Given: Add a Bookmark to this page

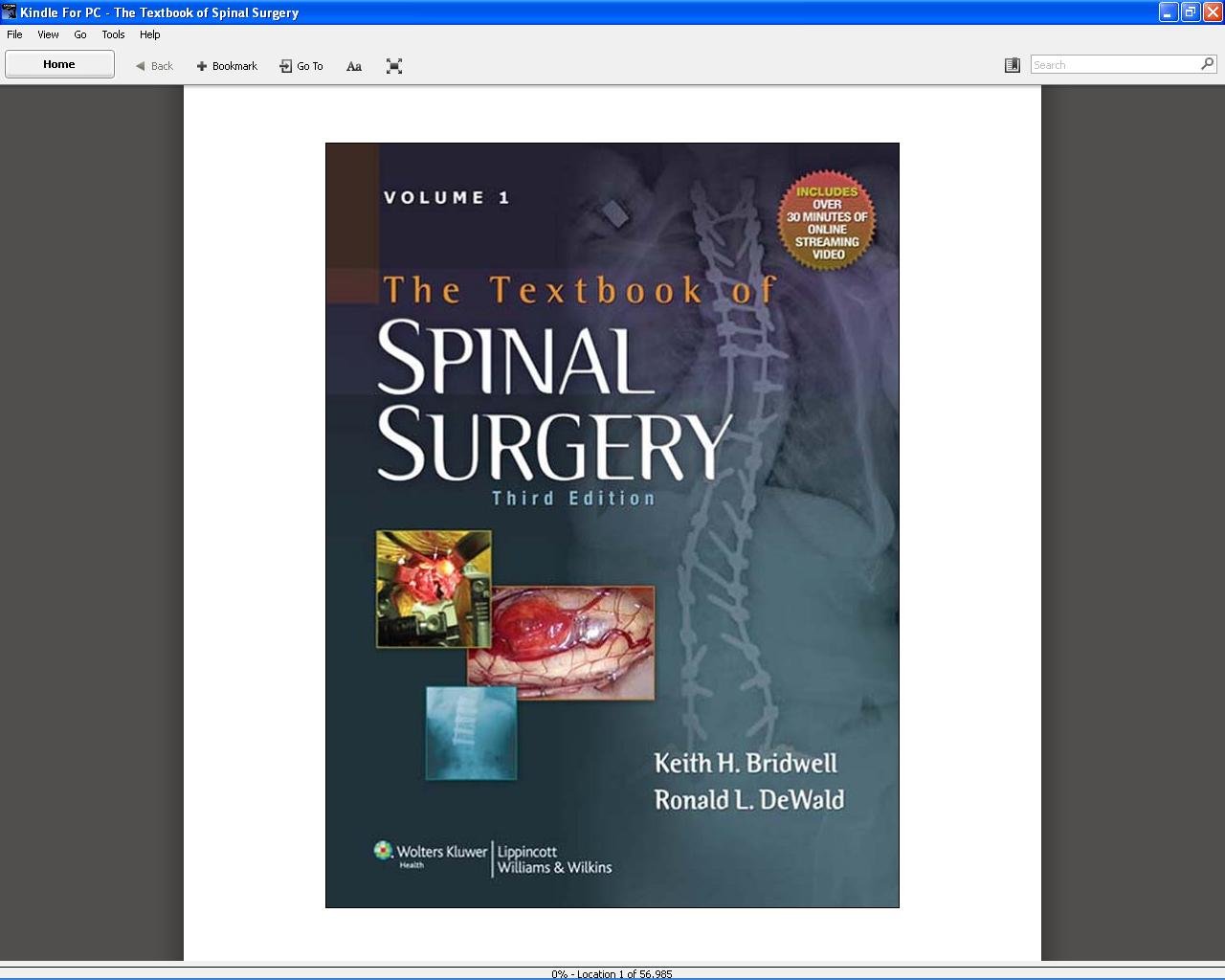Looking at the screenshot, I should [x=227, y=66].
